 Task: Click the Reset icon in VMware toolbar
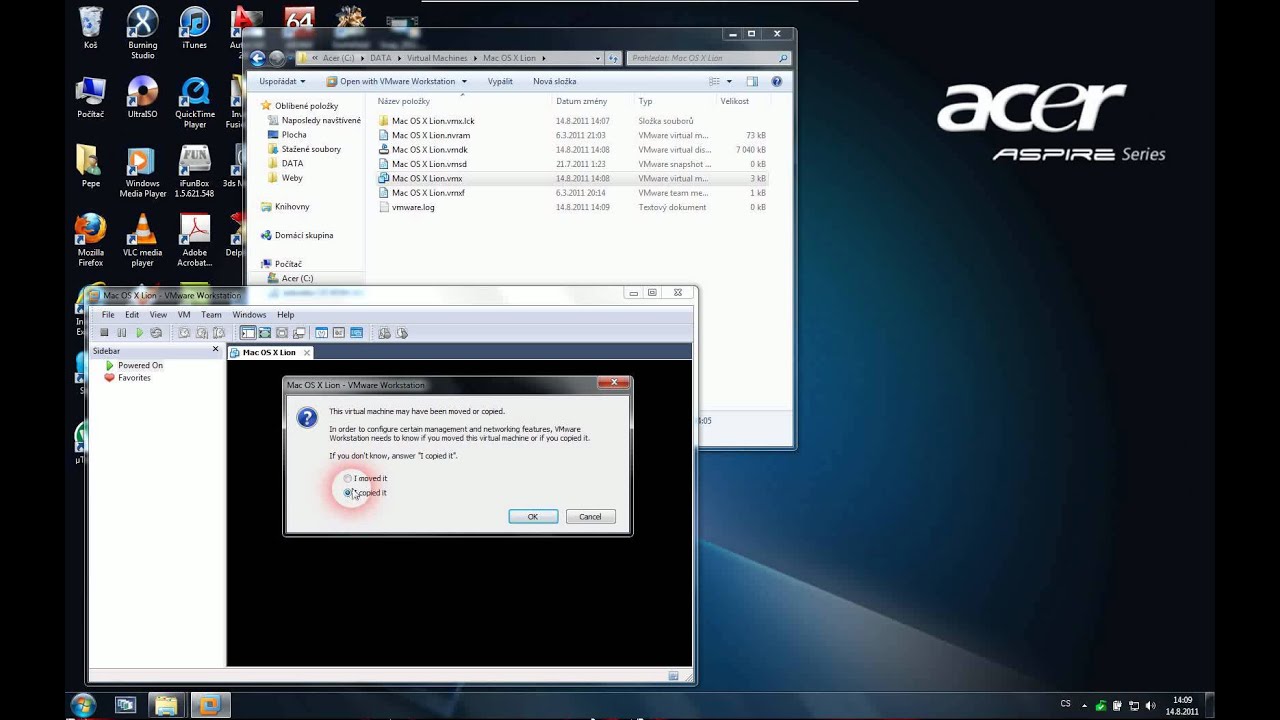click(x=156, y=333)
